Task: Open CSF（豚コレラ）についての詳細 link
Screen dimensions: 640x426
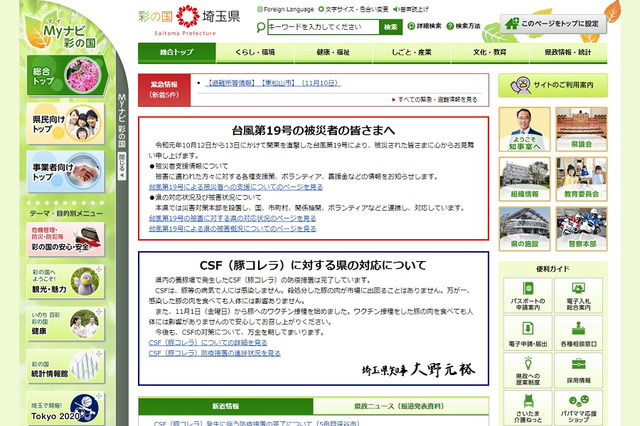Action: click(208, 343)
